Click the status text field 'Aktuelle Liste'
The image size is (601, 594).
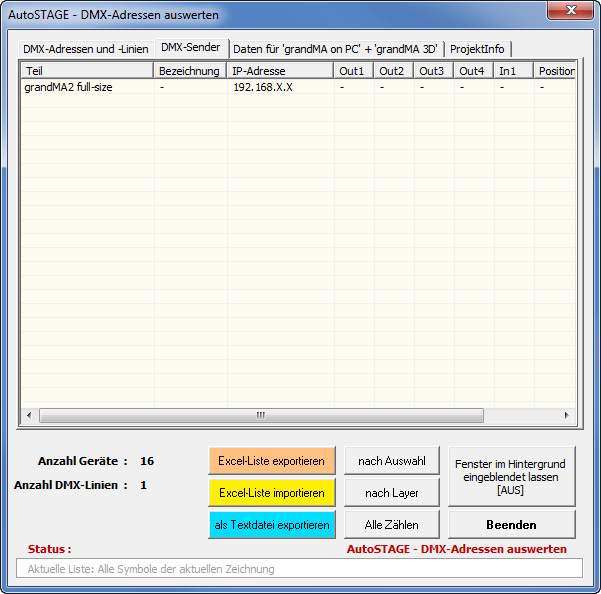tap(299, 569)
